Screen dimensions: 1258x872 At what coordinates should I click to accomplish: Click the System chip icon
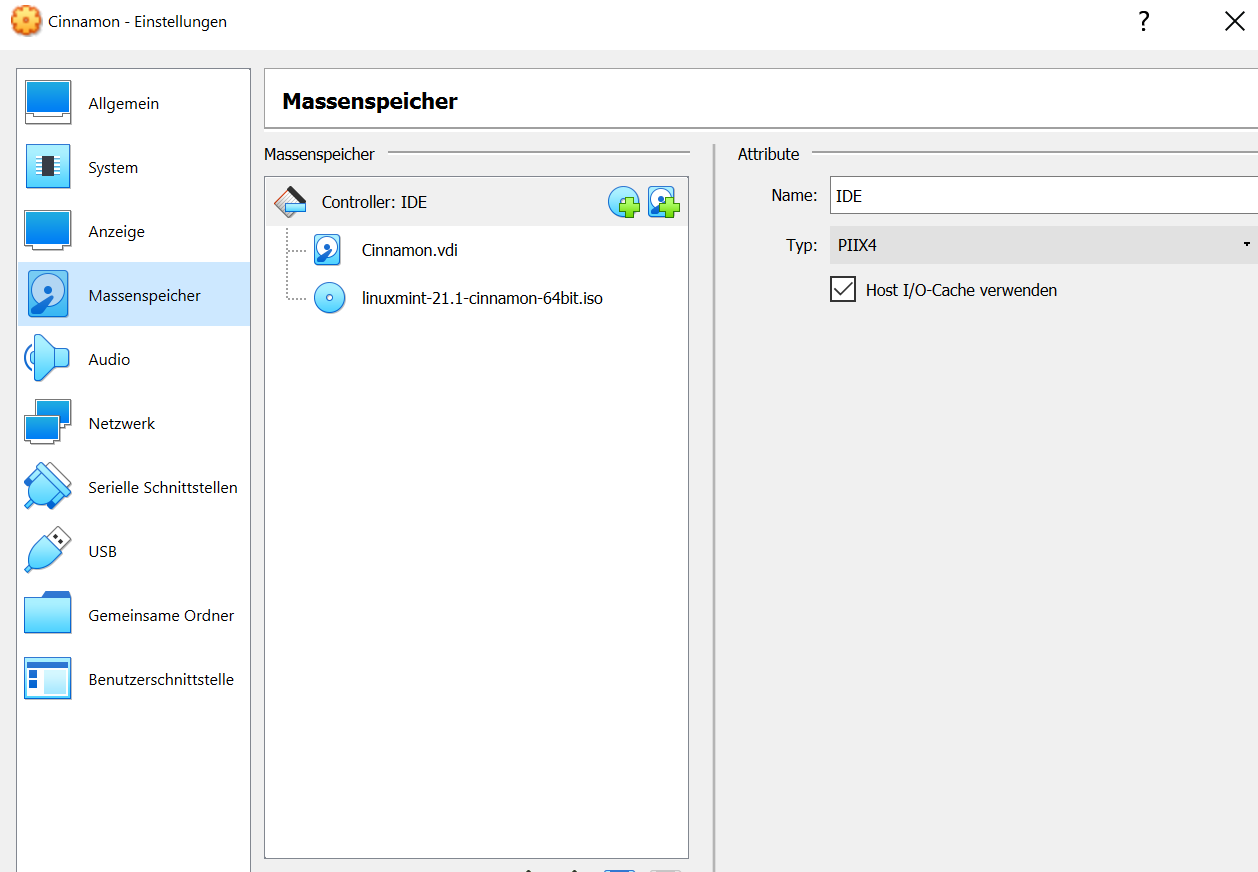point(48,167)
